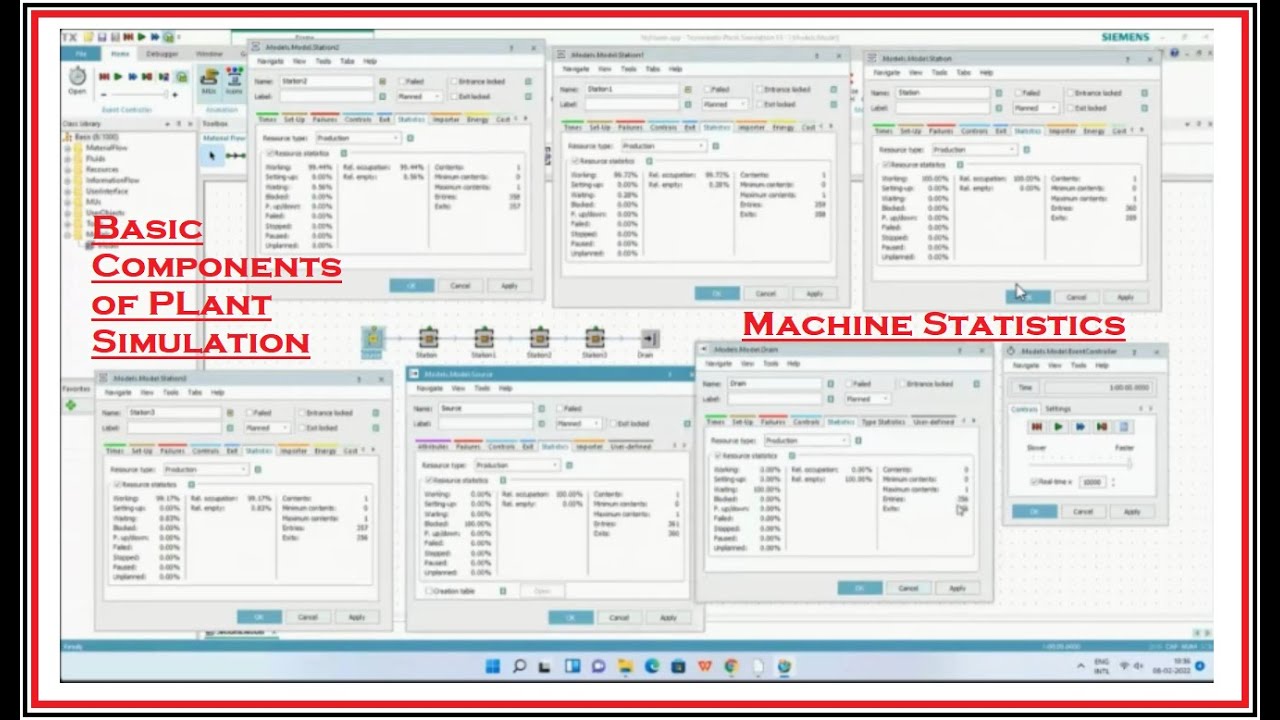Expand Resources folder in Class Library

(x=68, y=169)
